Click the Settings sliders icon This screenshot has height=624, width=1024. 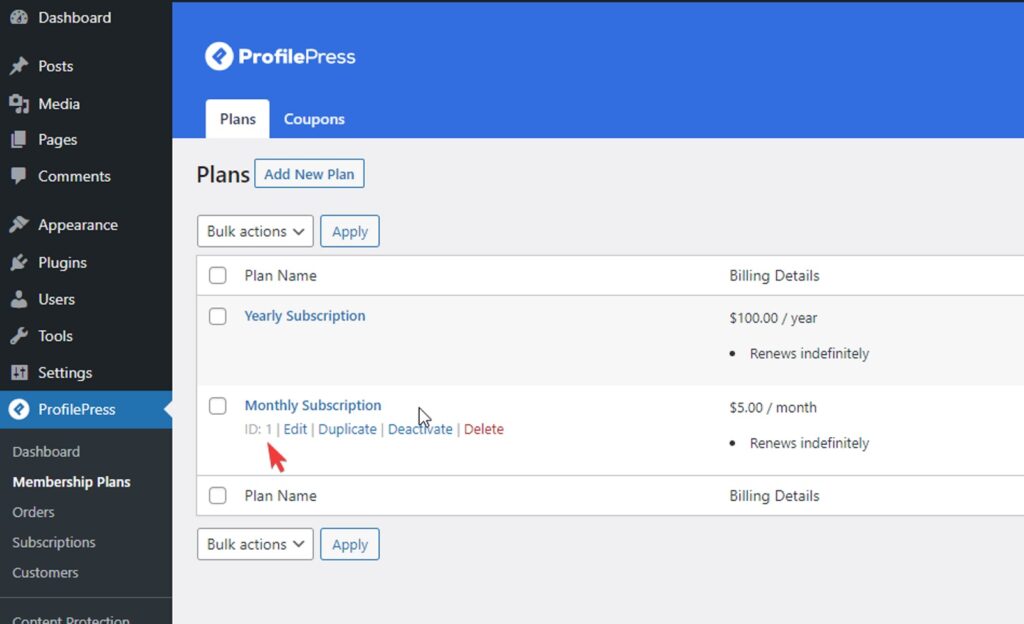19,372
